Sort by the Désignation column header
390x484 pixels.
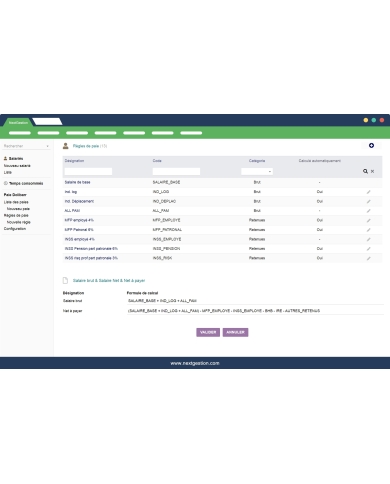74,161
